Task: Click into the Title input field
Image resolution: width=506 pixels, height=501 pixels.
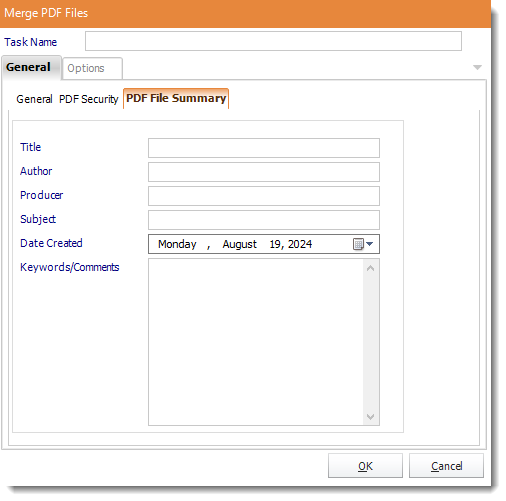Action: pyautogui.click(x=264, y=148)
